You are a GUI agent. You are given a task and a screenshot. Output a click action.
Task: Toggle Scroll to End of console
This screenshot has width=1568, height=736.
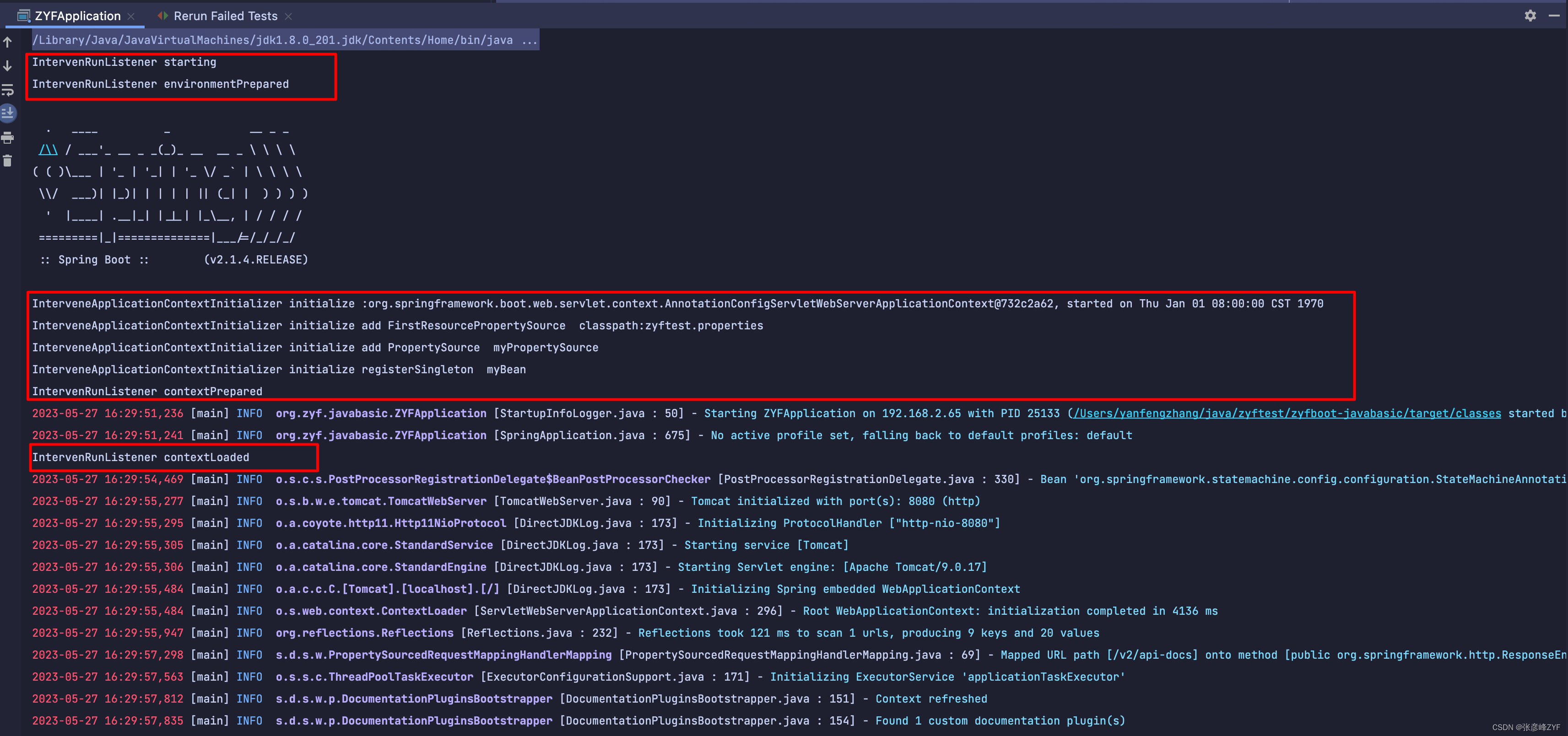pyautogui.click(x=8, y=113)
